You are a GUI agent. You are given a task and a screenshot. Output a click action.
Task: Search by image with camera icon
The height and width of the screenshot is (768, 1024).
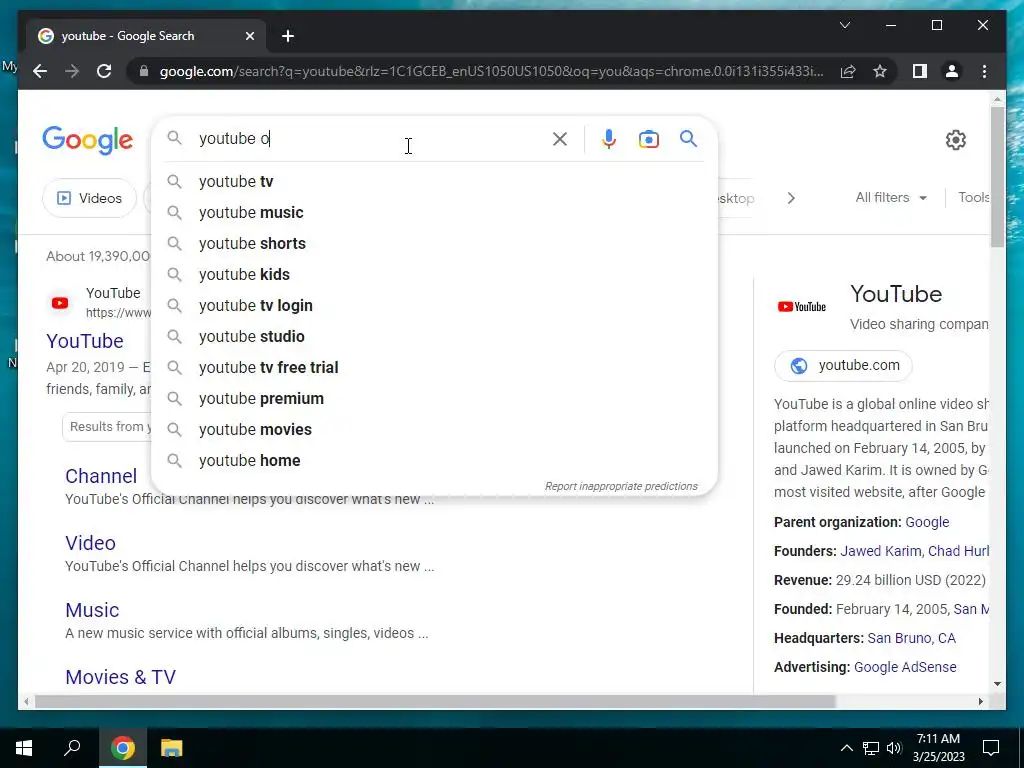(x=648, y=138)
